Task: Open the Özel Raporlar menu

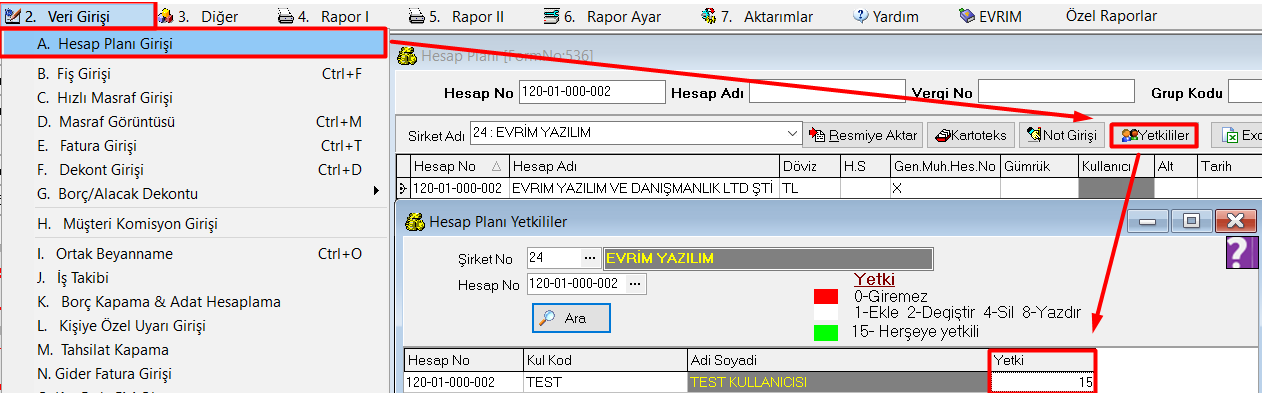Action: (x=1111, y=16)
